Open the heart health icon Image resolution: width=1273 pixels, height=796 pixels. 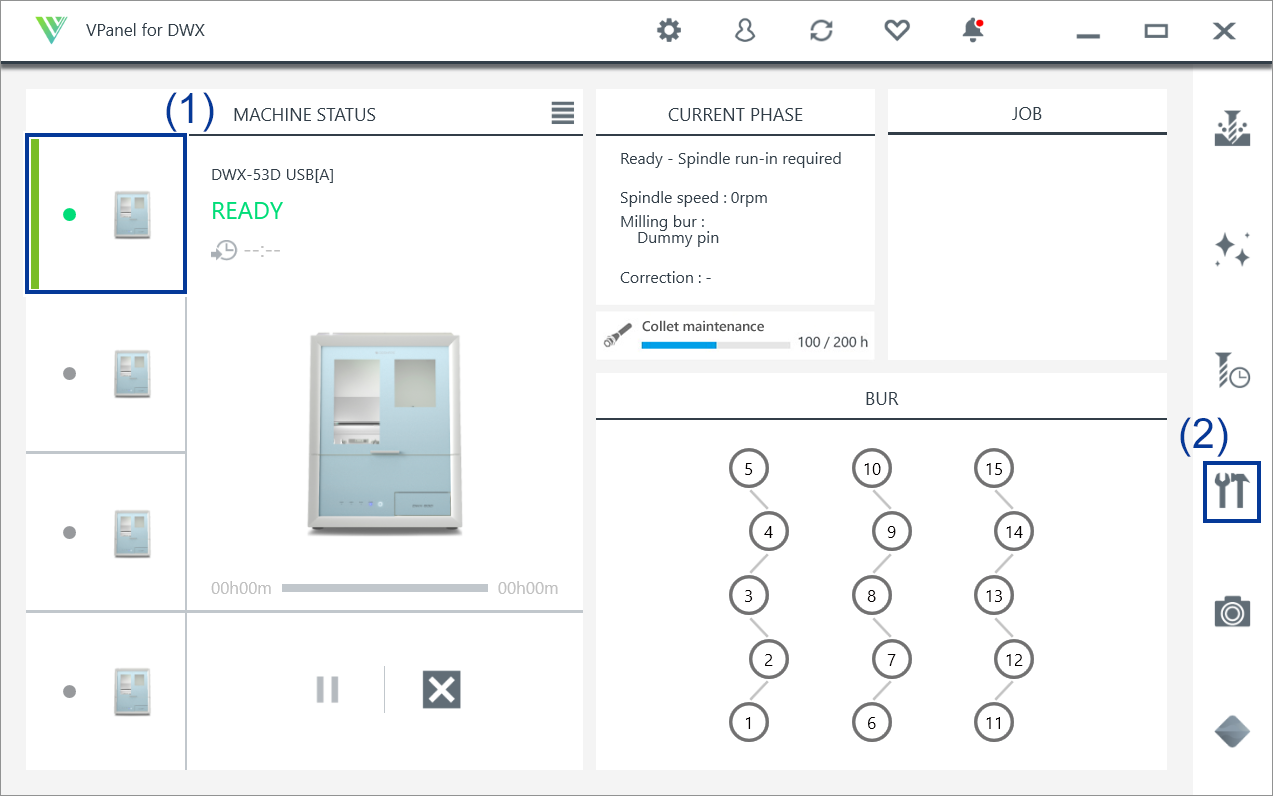(x=897, y=31)
